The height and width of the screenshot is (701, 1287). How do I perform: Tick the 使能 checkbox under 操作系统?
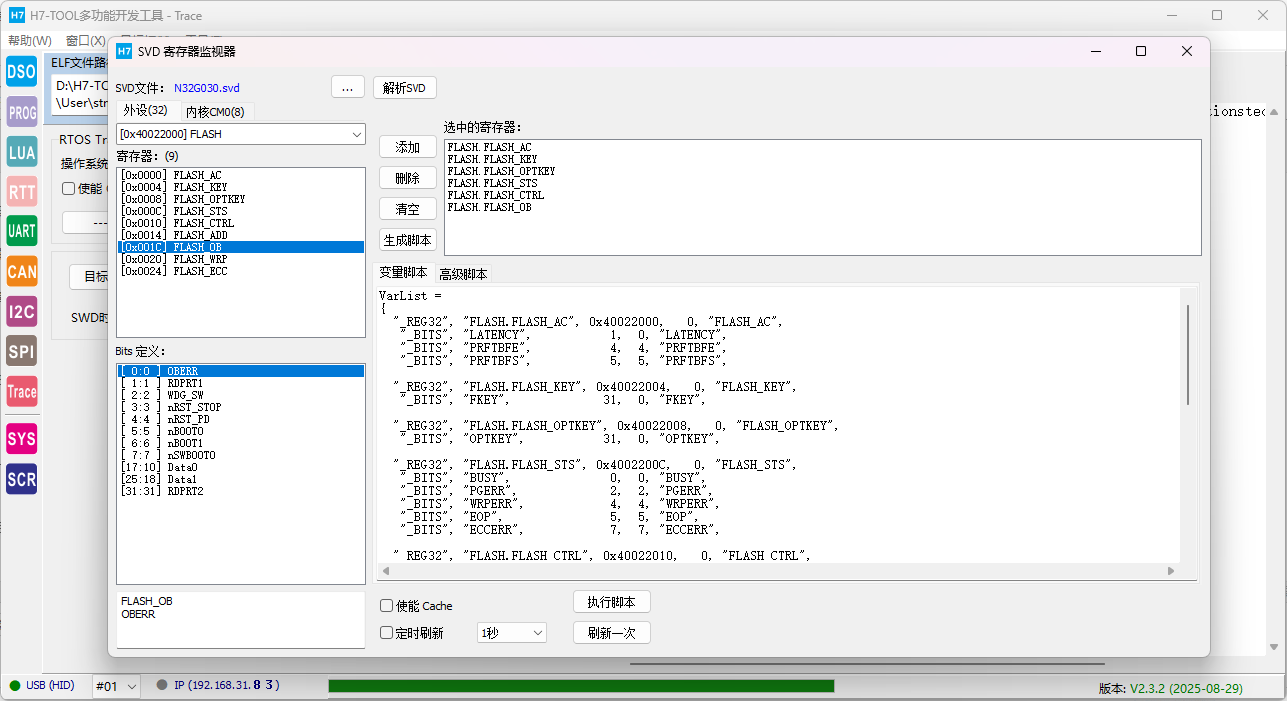click(69, 188)
